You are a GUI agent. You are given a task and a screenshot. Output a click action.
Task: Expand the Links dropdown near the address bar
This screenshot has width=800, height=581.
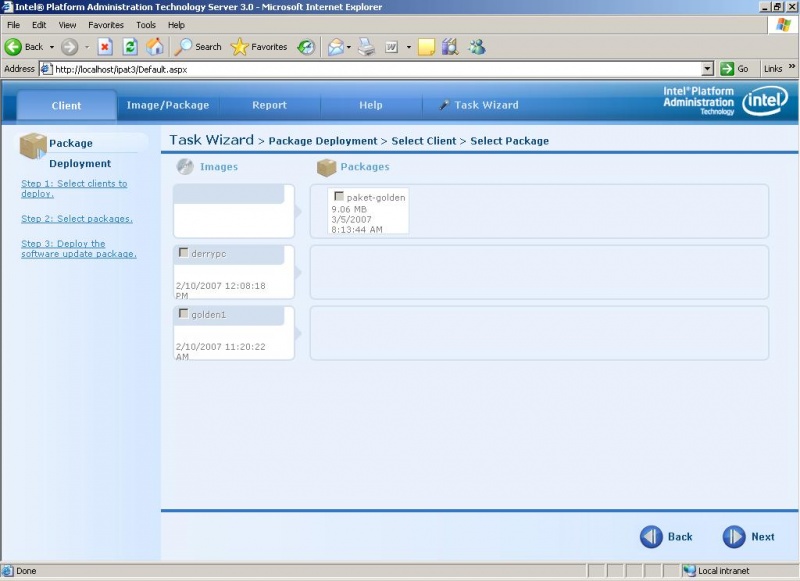click(790, 69)
